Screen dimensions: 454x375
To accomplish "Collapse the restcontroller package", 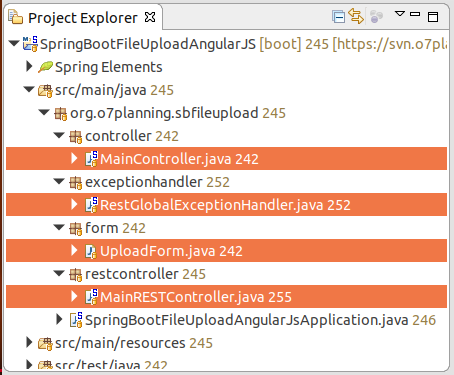I will point(59,273).
